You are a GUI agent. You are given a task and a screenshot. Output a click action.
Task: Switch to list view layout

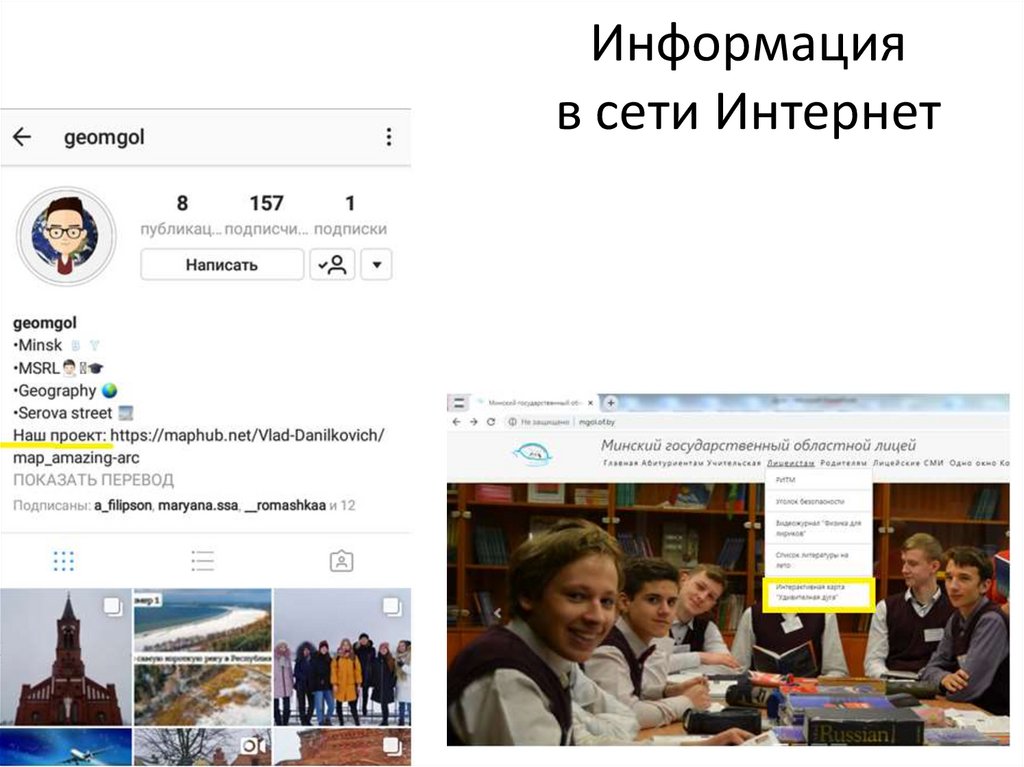click(x=202, y=560)
